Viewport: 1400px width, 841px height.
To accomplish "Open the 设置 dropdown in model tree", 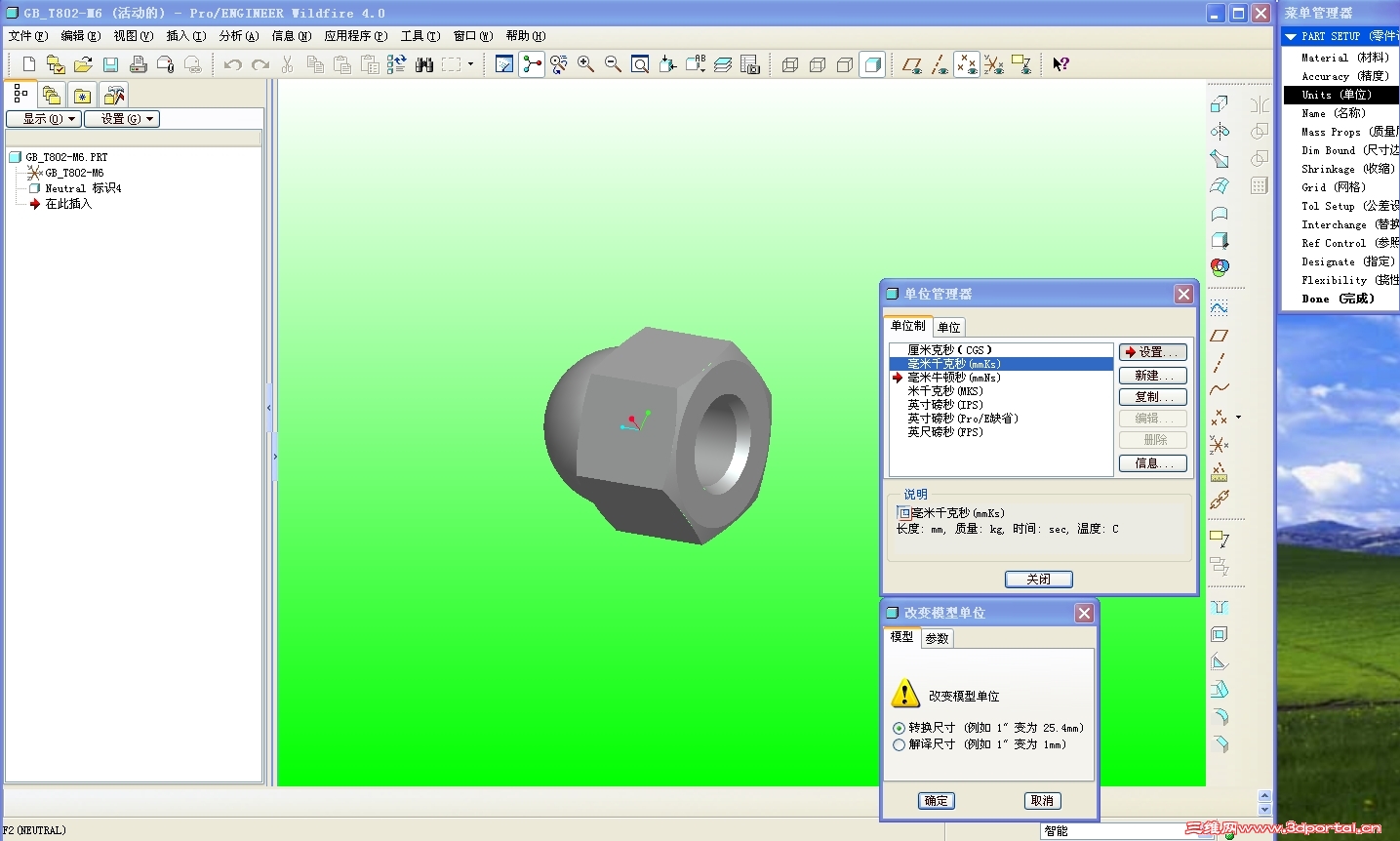I will point(122,119).
